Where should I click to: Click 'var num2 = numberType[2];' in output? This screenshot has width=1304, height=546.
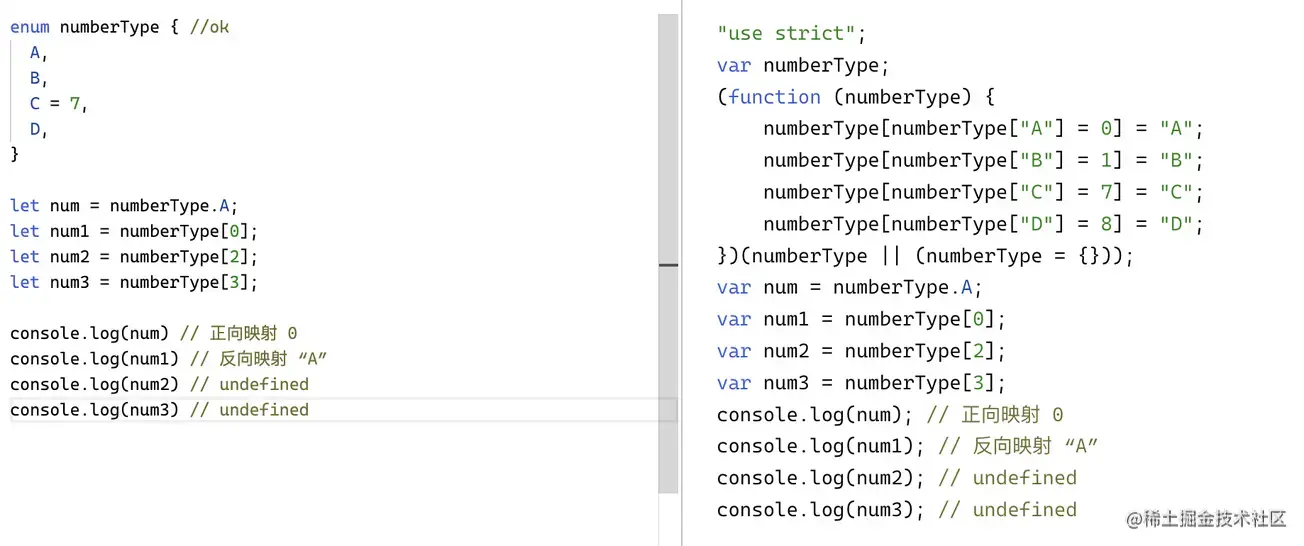click(861, 351)
